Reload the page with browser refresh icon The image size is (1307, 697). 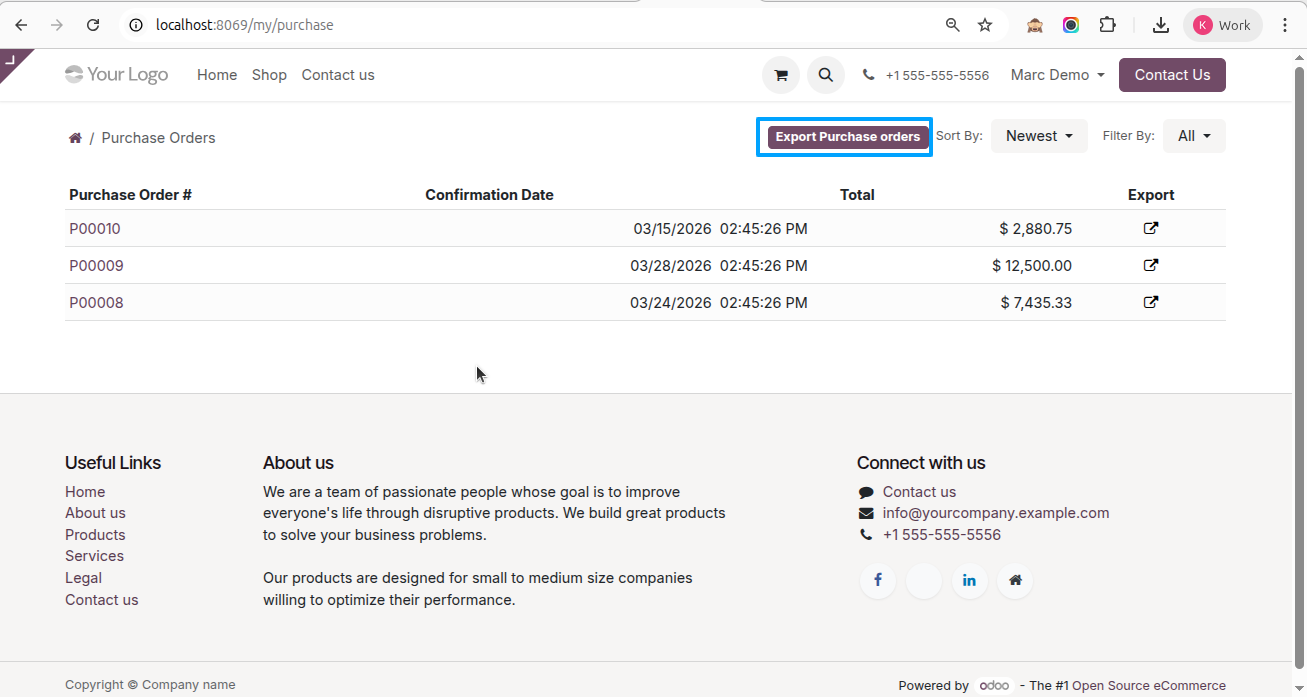pos(93,25)
